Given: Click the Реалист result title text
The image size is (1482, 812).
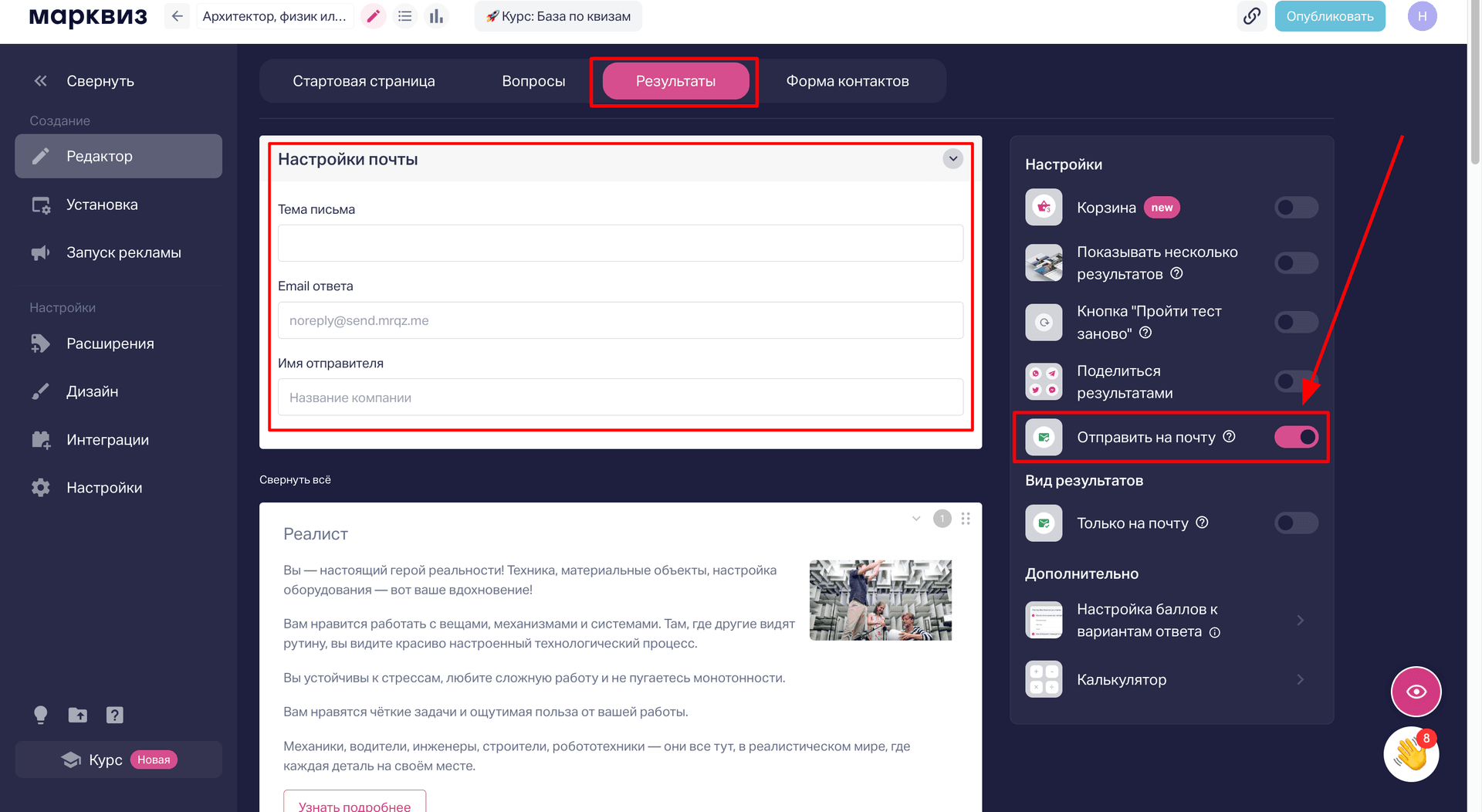Looking at the screenshot, I should (315, 534).
